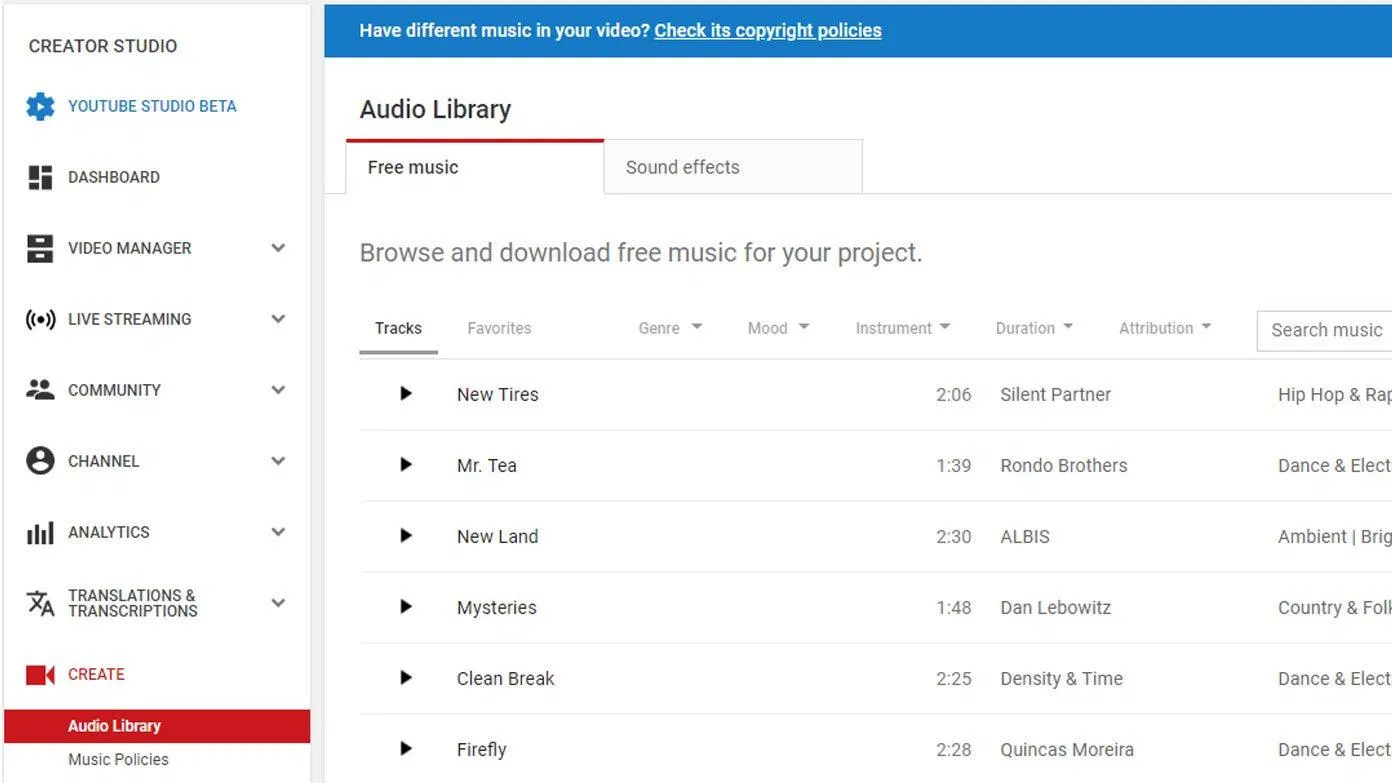Play the track New Tires
The image size is (1392, 783).
(405, 393)
